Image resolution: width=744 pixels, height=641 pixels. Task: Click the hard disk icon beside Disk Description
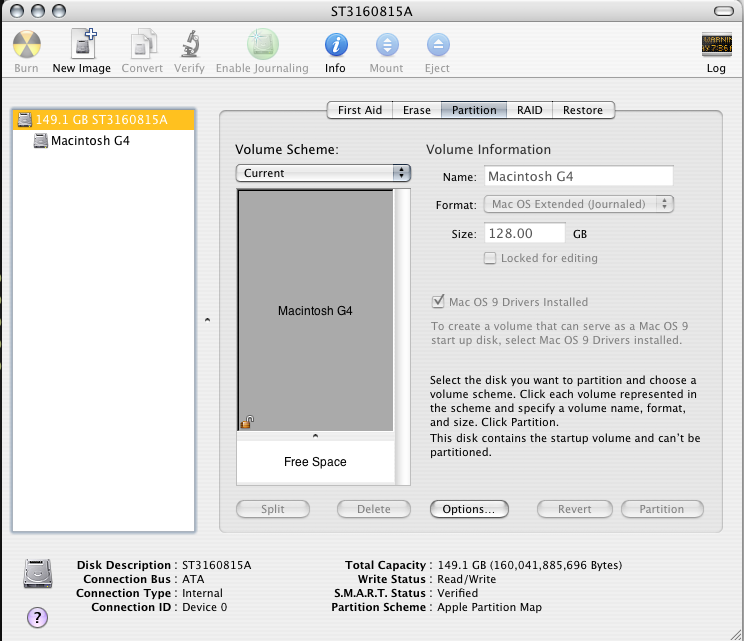(38, 574)
